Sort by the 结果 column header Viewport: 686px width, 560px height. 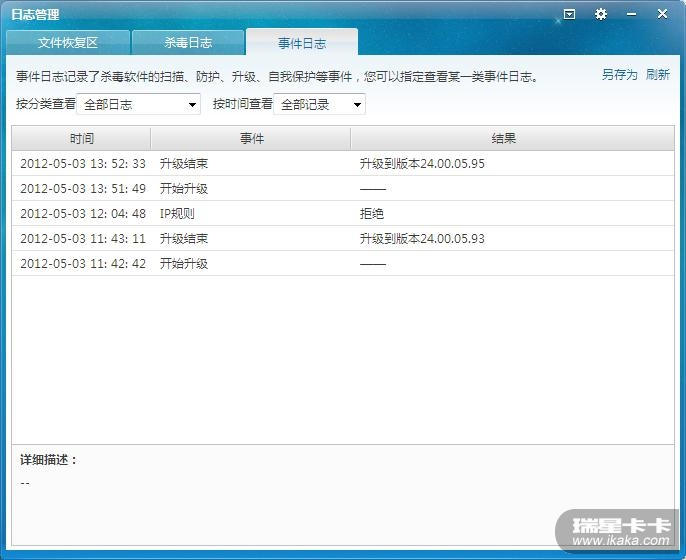click(x=512, y=139)
